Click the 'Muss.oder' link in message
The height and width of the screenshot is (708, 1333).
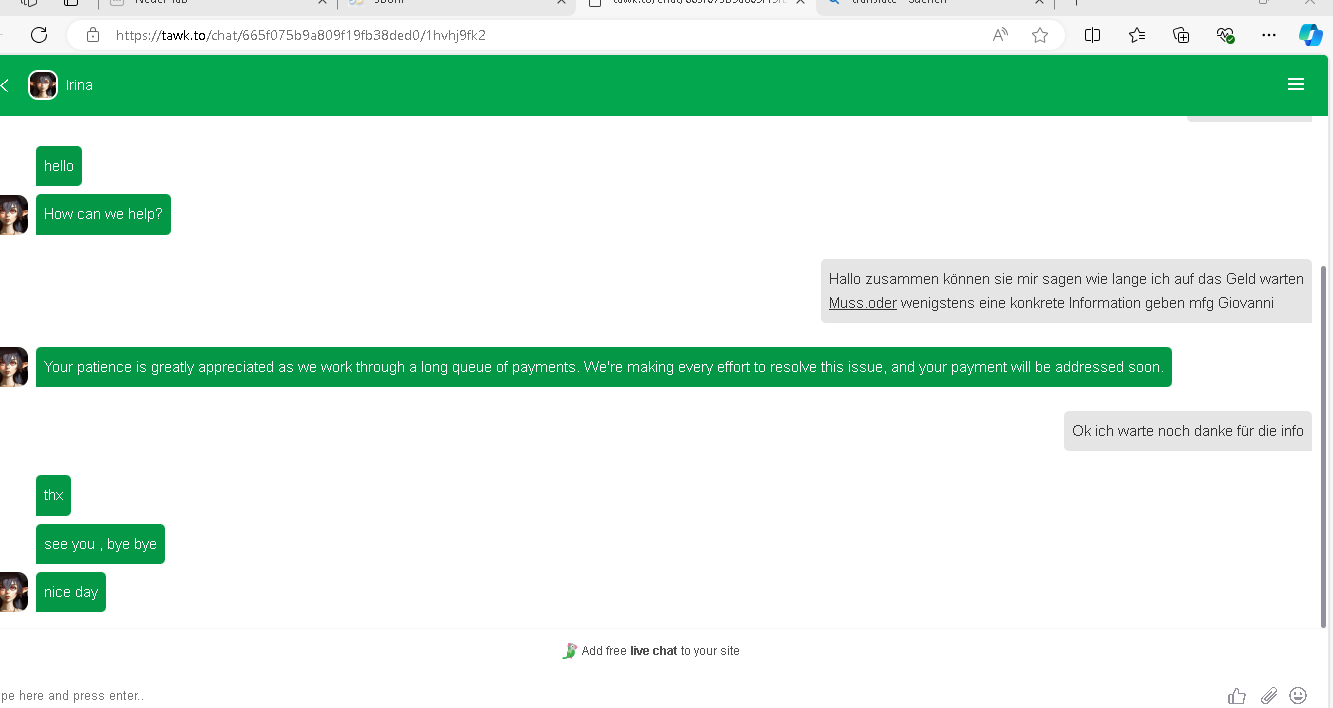pyautogui.click(x=862, y=303)
